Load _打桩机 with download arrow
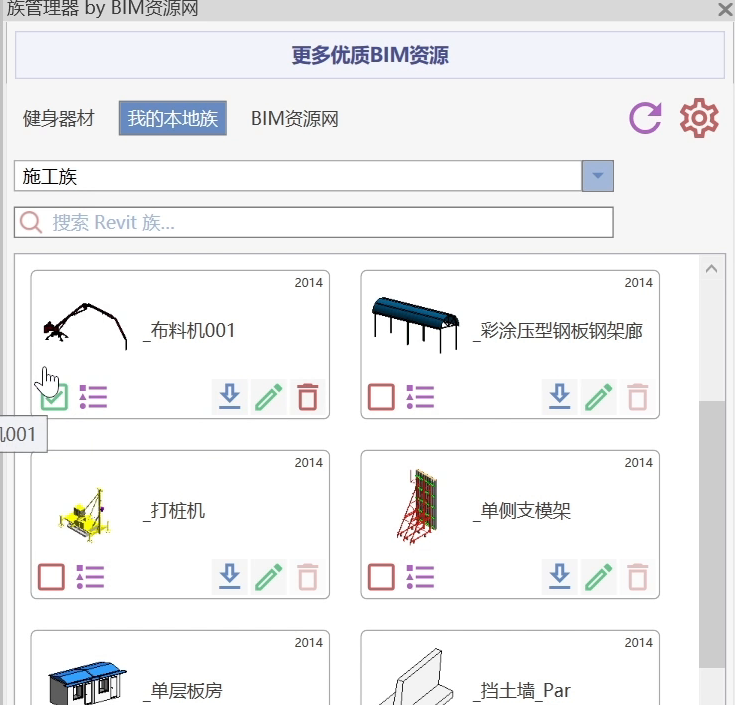This screenshot has width=735, height=705. (230, 577)
